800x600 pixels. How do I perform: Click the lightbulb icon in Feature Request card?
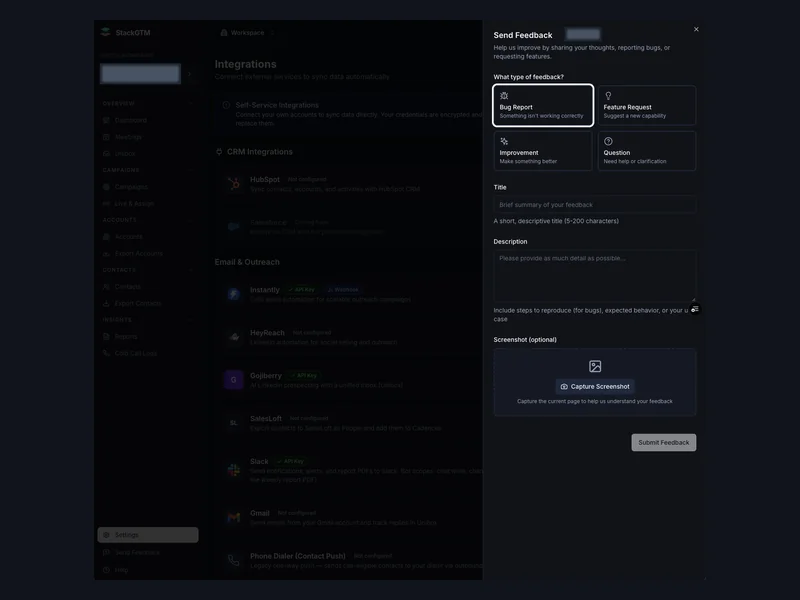(608, 95)
